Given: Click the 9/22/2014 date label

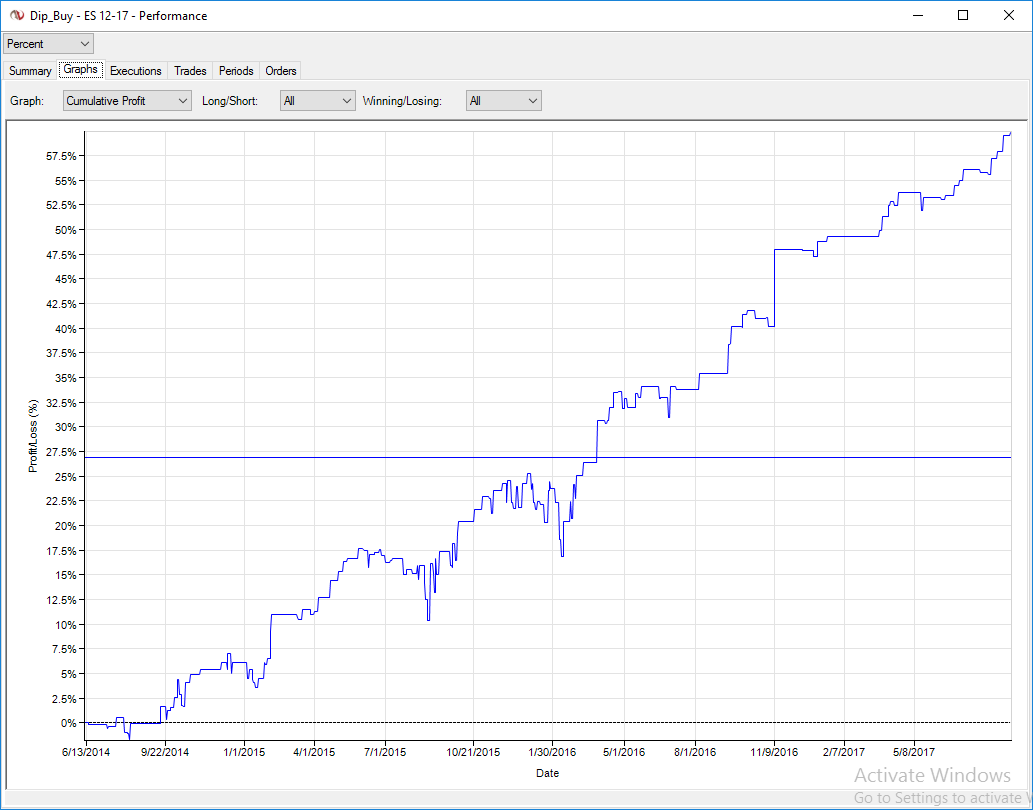Looking at the screenshot, I should click(x=165, y=751).
